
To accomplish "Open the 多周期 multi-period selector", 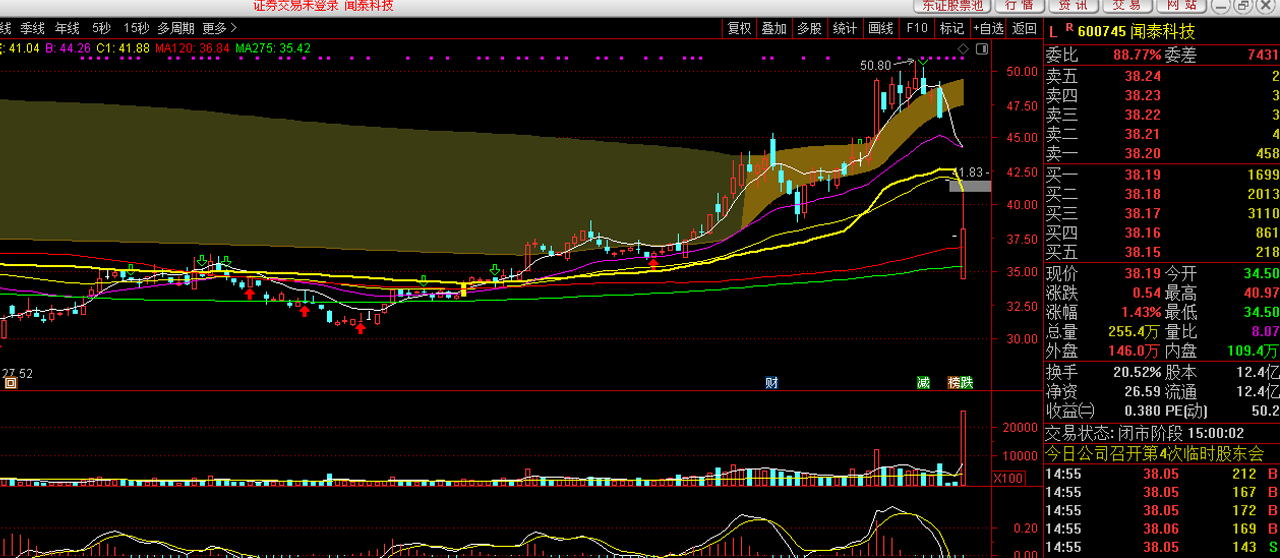I will click(175, 28).
